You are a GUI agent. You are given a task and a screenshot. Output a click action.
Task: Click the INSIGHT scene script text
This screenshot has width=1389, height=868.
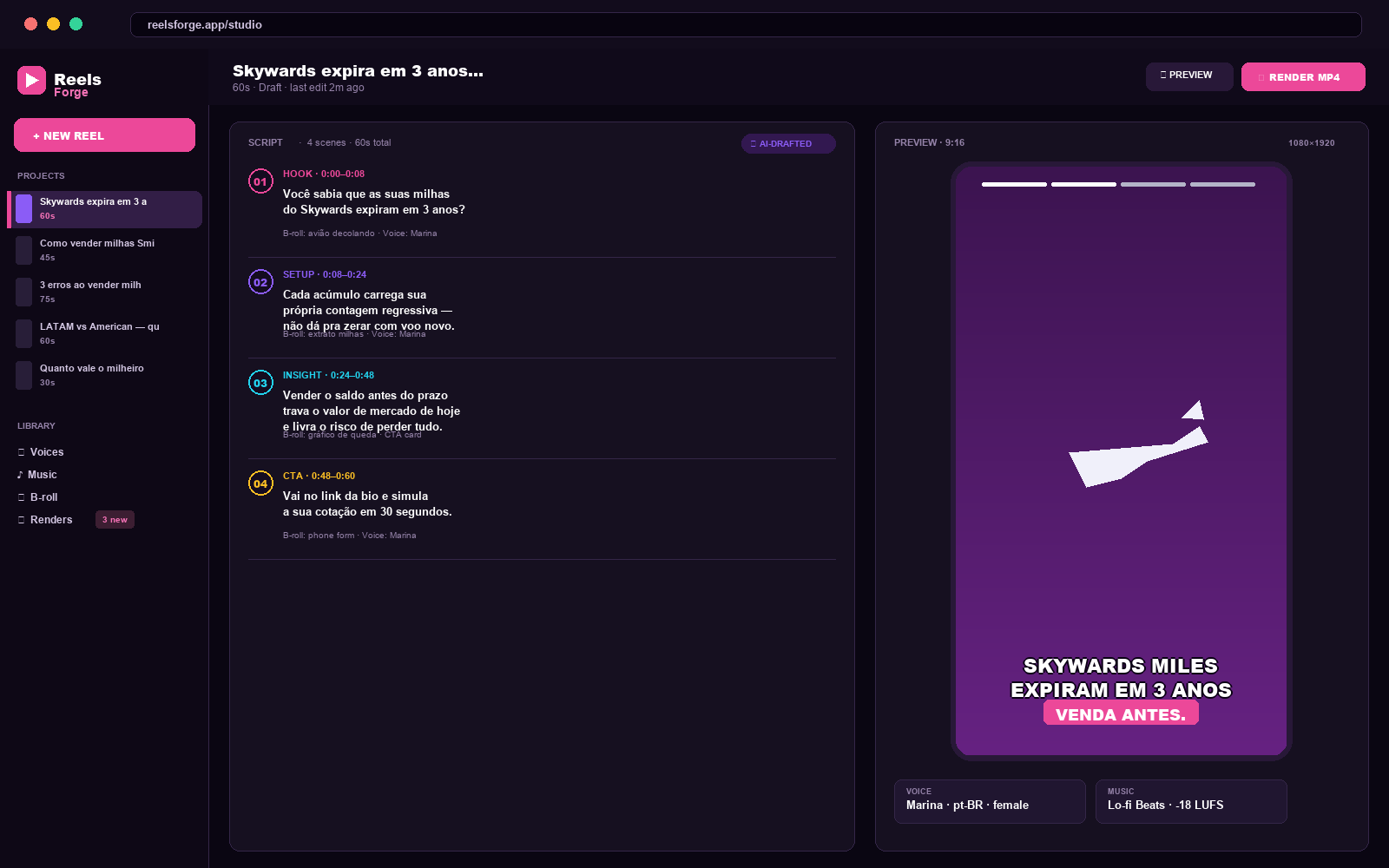(372, 411)
